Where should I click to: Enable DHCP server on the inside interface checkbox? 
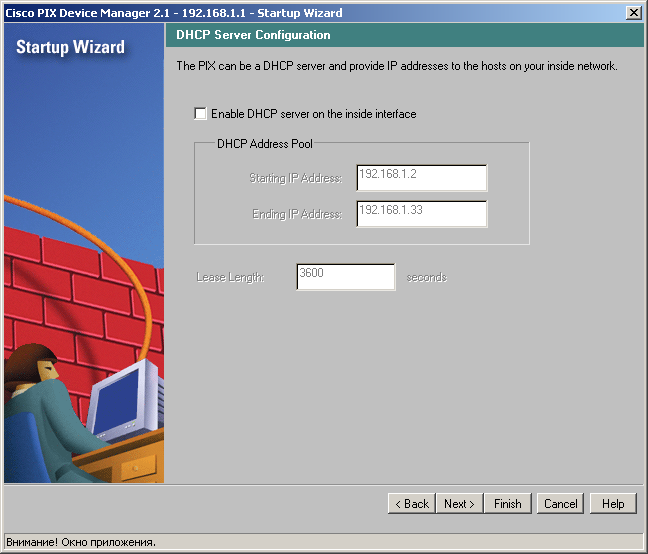pyautogui.click(x=200, y=114)
